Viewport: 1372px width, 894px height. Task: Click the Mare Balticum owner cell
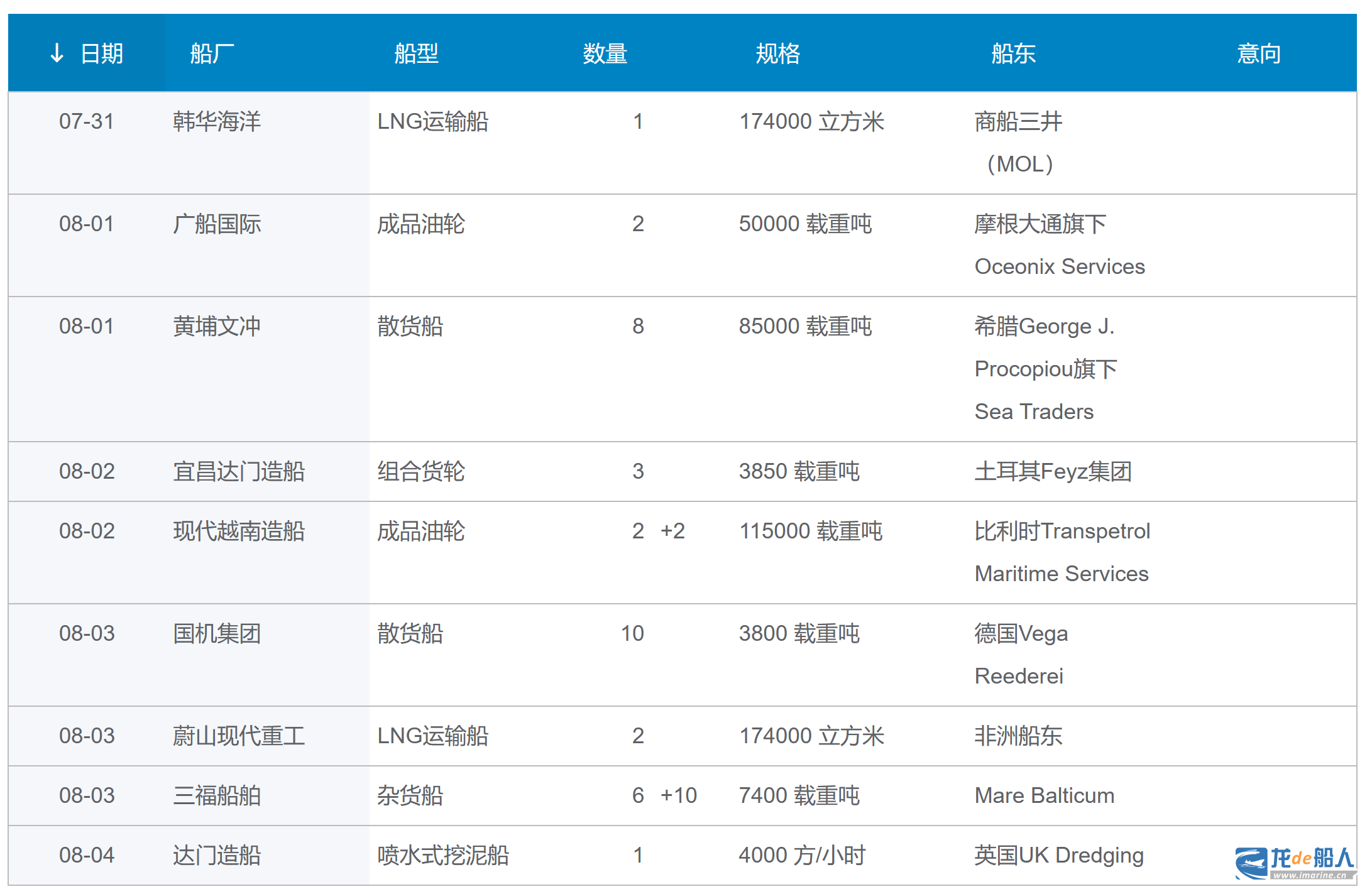1044,795
